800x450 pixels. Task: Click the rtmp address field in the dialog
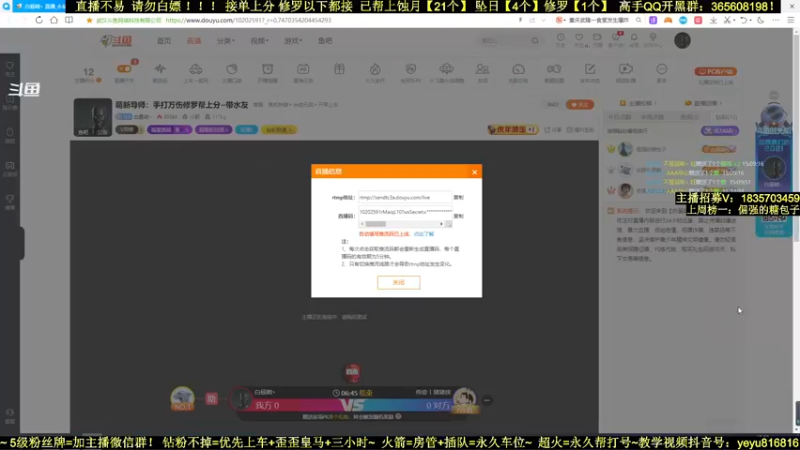[405, 197]
